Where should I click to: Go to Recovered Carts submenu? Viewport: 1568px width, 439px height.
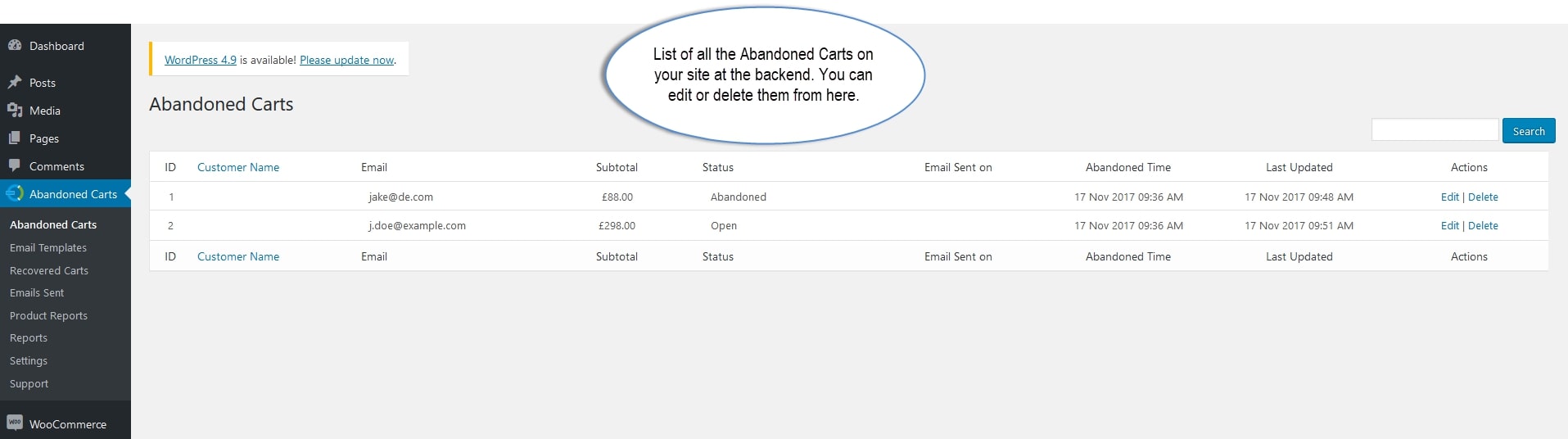(49, 270)
